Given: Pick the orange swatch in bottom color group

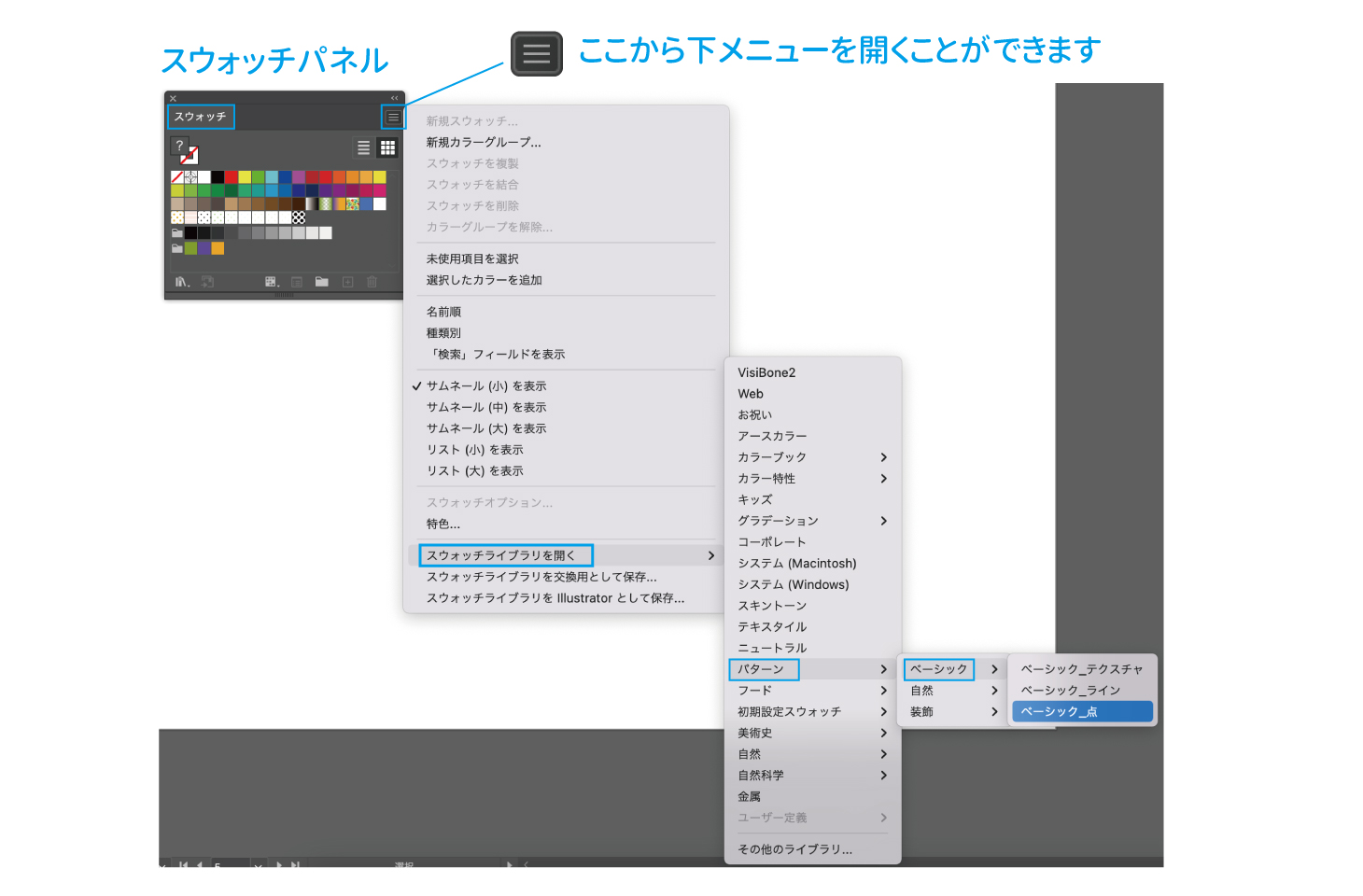Looking at the screenshot, I should (218, 248).
